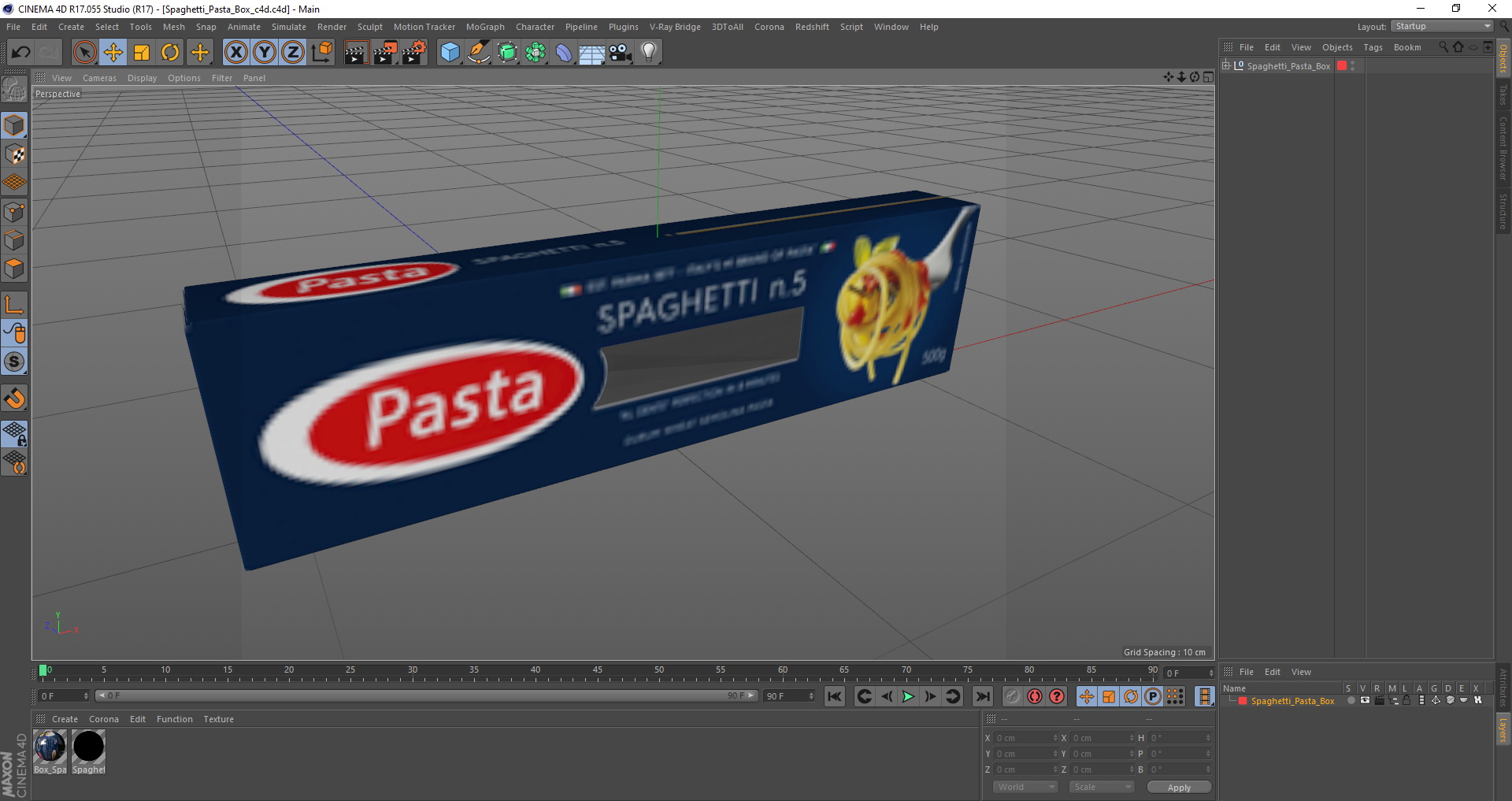1512x801 pixels.
Task: Toggle Enable Axis L-shaped icon
Action: [14, 305]
